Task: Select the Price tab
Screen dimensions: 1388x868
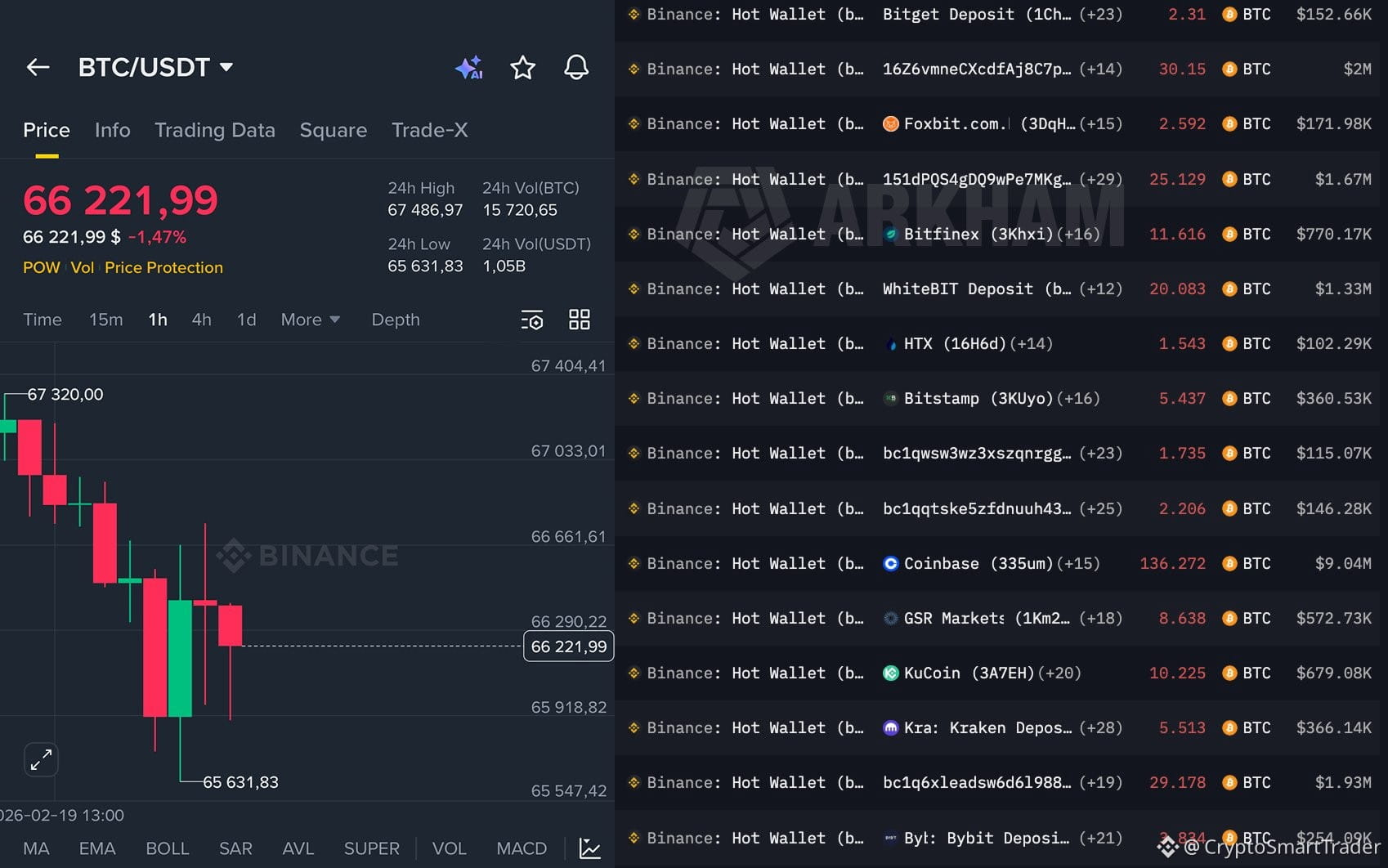Action: (x=47, y=130)
